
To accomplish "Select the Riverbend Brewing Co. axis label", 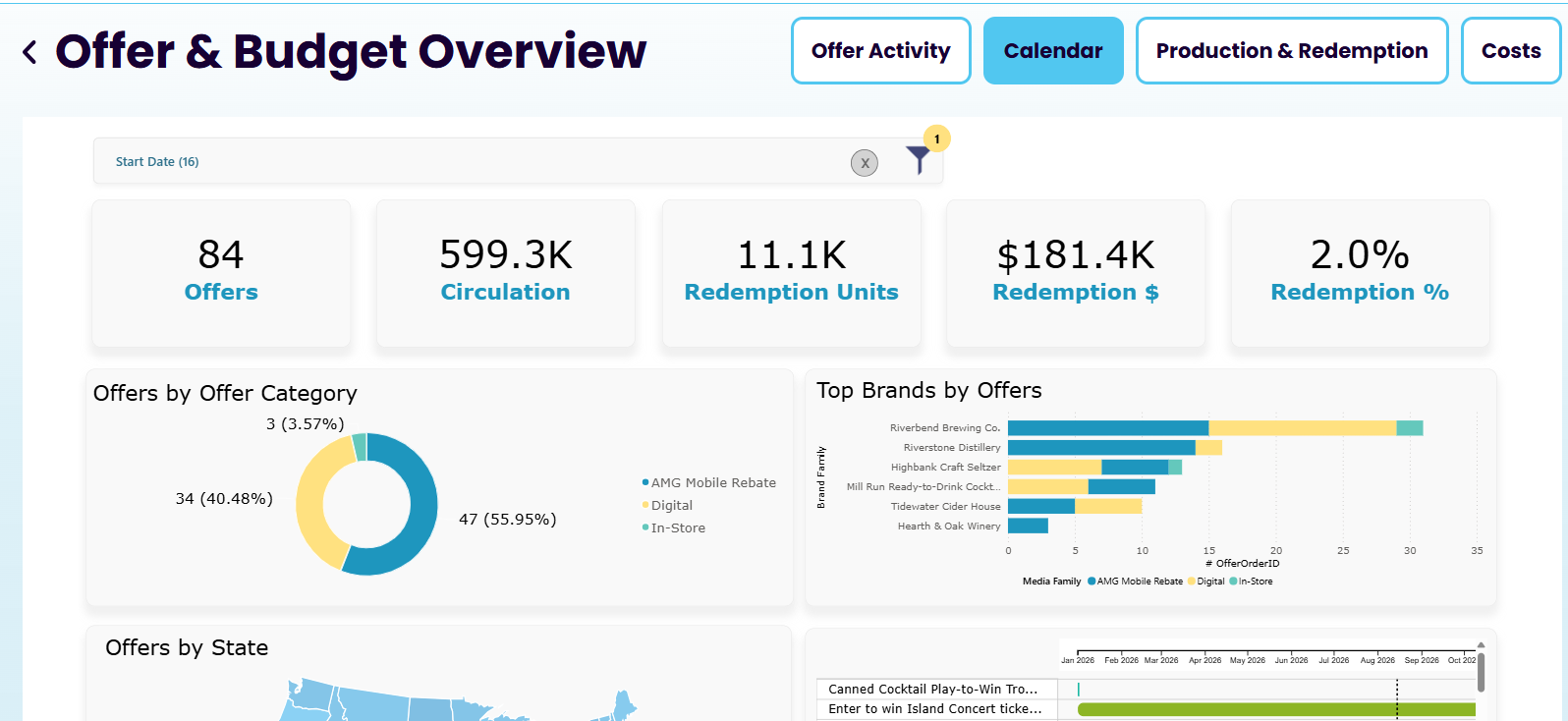I will coord(945,427).
